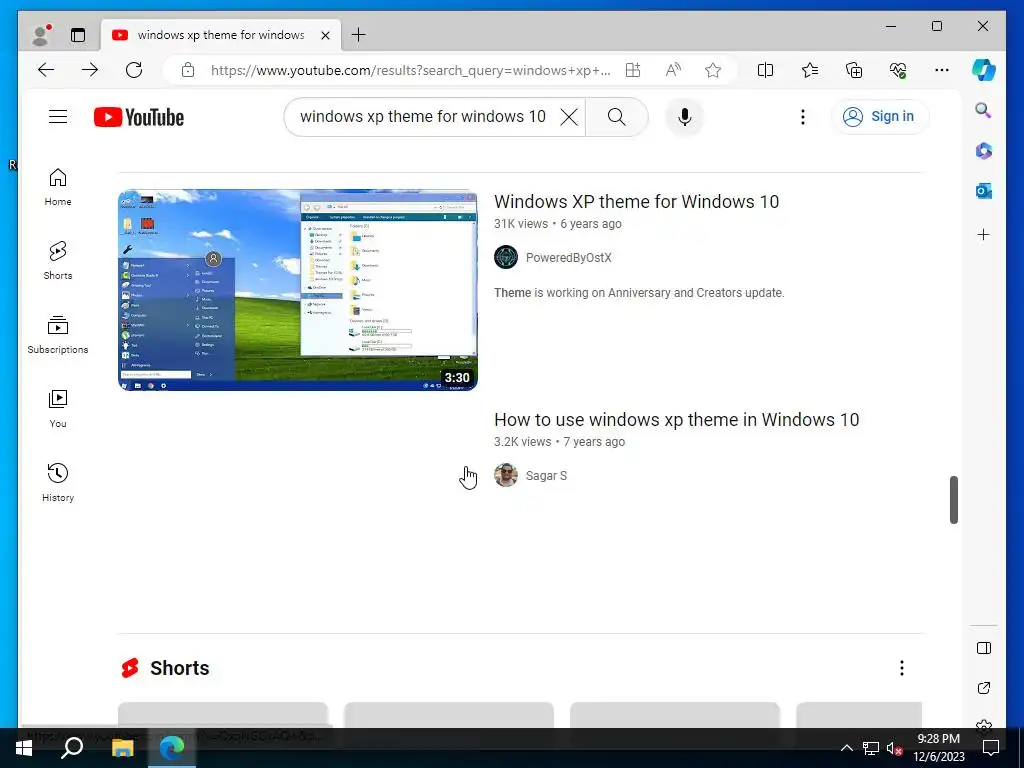Open the Favorites list
Image resolution: width=1024 pixels, height=768 pixels.
pyautogui.click(x=810, y=70)
